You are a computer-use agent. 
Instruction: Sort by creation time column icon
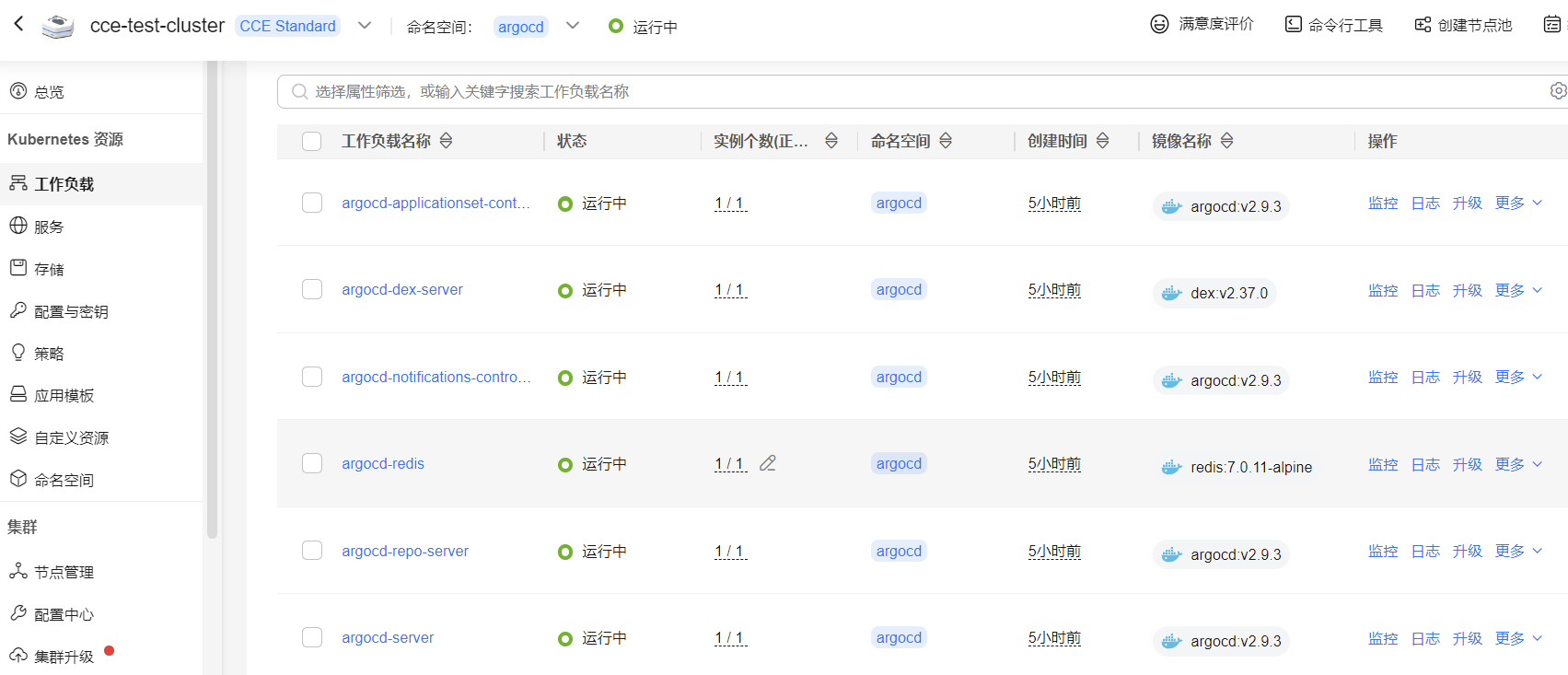(1102, 141)
